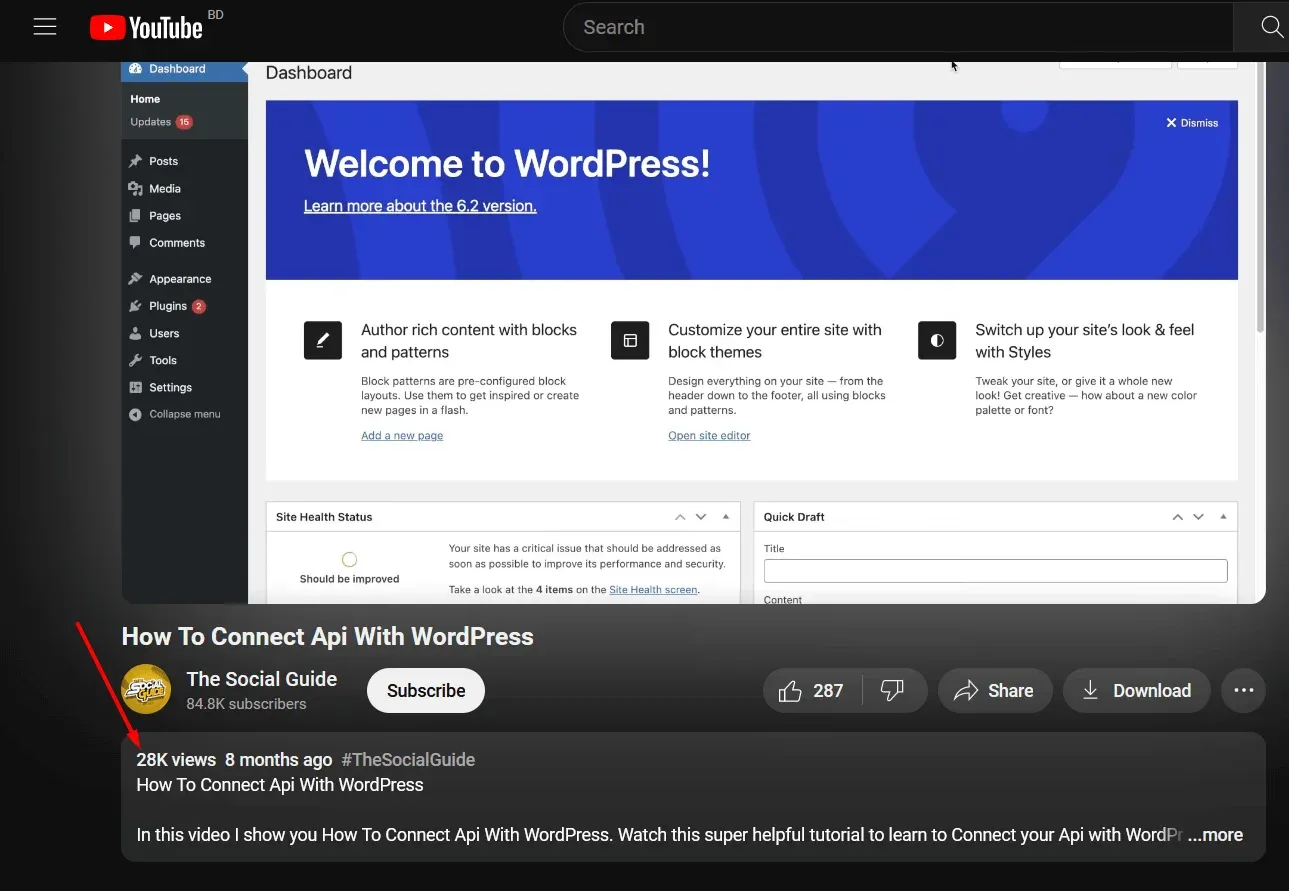This screenshot has width=1289, height=891.
Task: Open The Social Guide channel avatar
Action: 146,690
